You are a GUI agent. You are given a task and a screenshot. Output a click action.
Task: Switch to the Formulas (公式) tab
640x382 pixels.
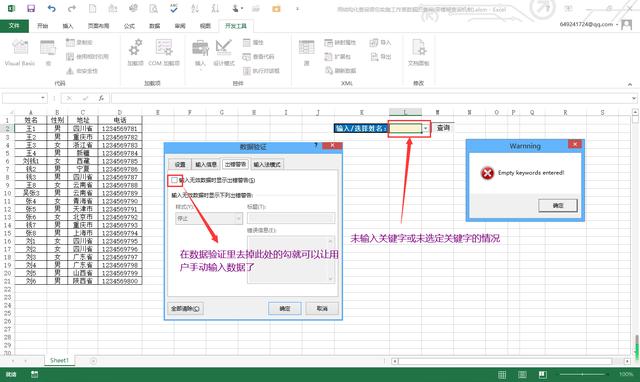(129, 26)
